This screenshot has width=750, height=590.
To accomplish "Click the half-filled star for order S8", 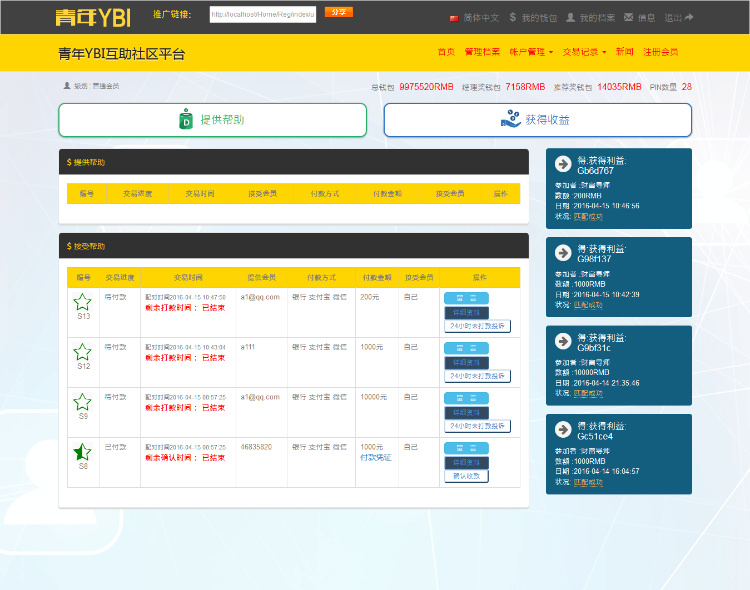I will tap(83, 452).
